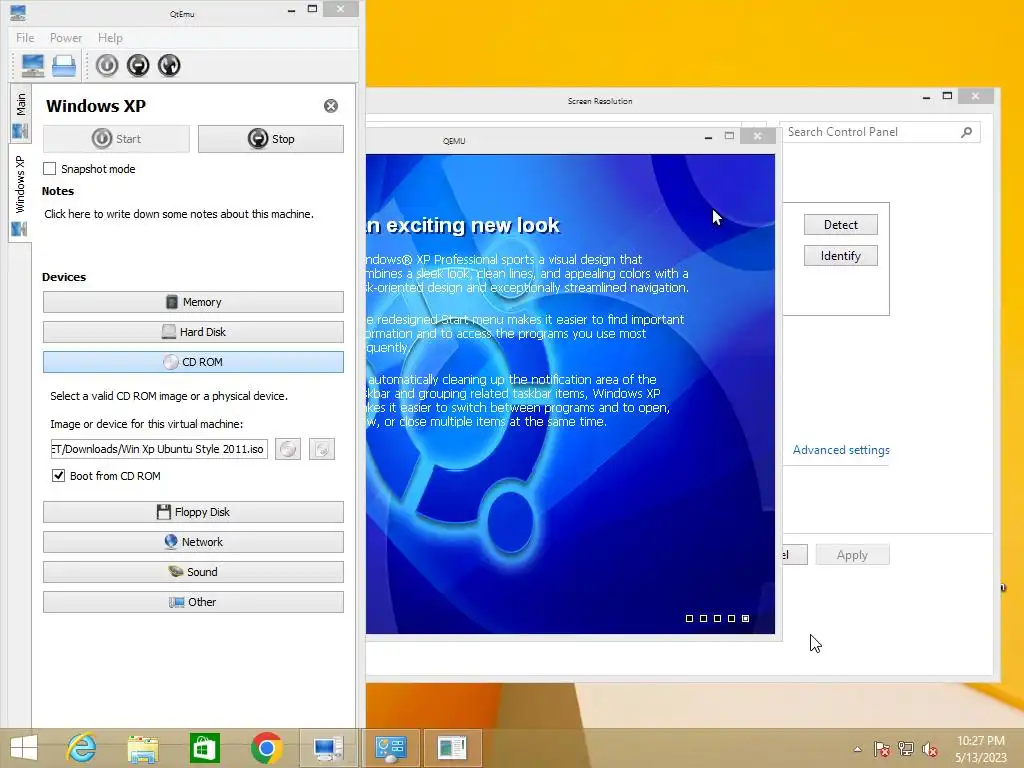Click the QtEmu application title bar icon
Image resolution: width=1024 pixels, height=768 pixels.
(x=18, y=12)
